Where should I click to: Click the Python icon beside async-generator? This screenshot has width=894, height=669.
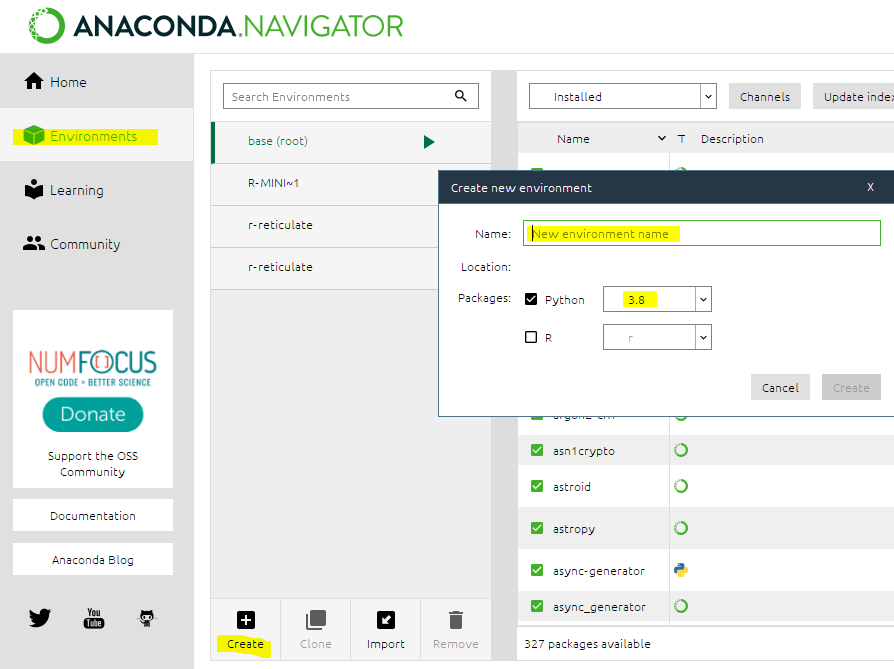click(681, 570)
